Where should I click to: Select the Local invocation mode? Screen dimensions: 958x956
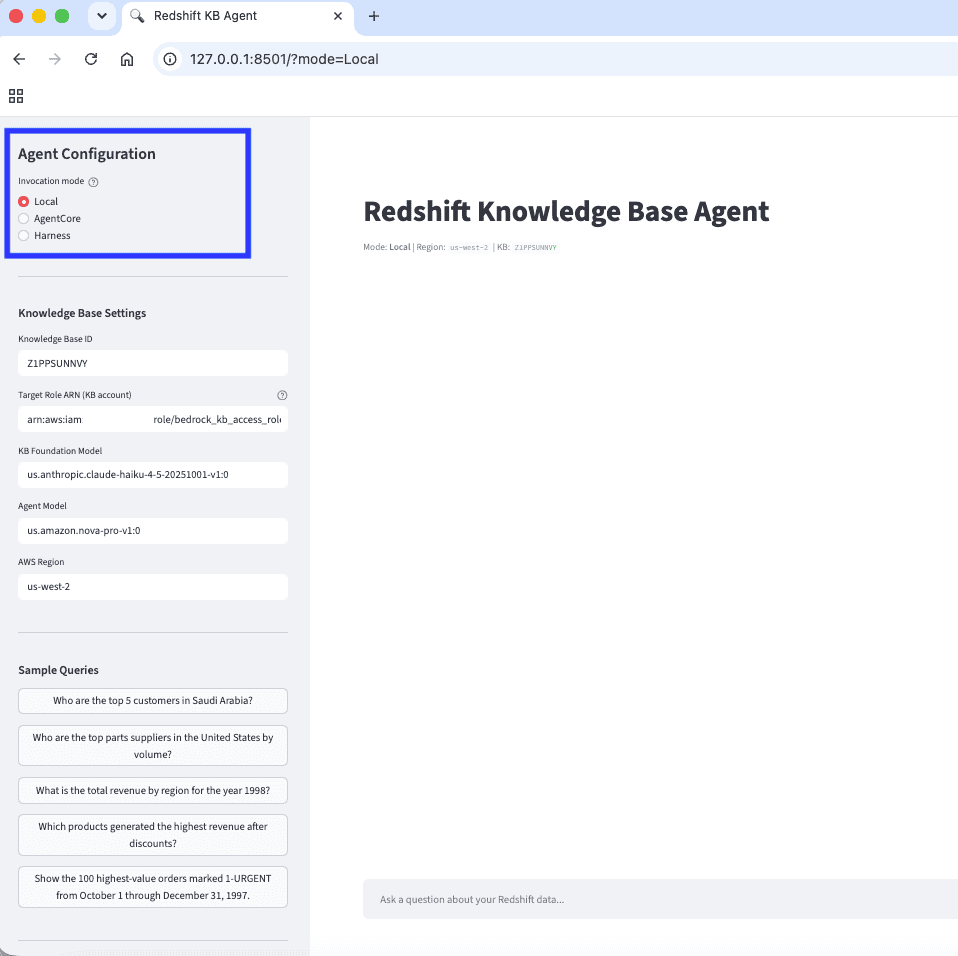point(38,202)
